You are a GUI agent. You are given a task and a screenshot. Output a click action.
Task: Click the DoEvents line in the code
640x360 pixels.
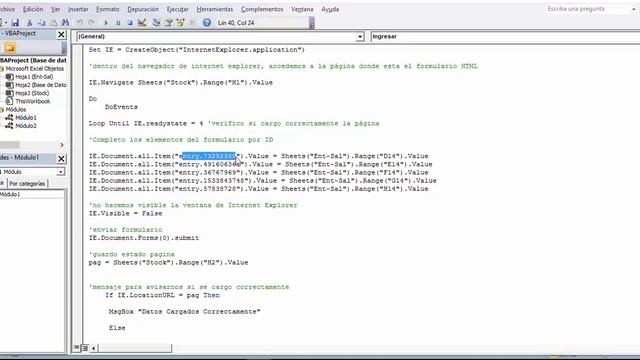click(x=121, y=107)
